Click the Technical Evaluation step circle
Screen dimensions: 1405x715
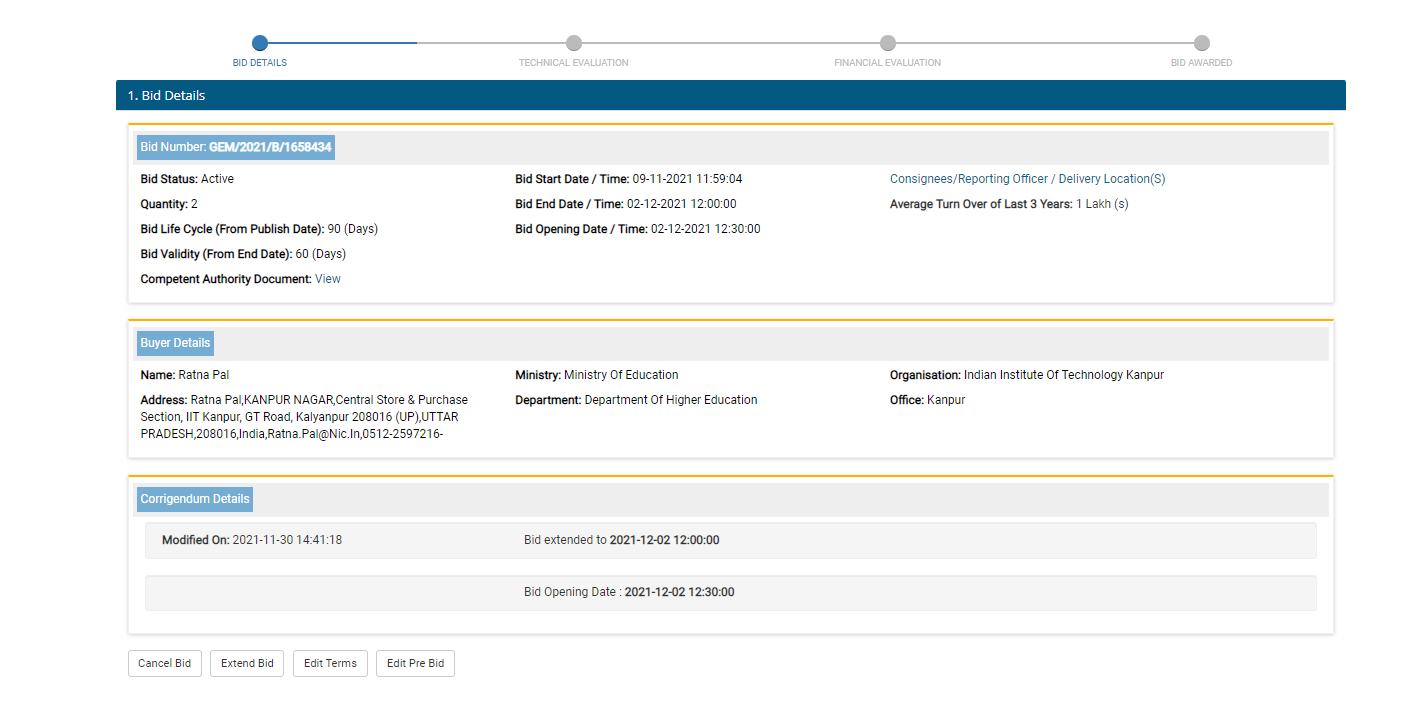(x=574, y=43)
